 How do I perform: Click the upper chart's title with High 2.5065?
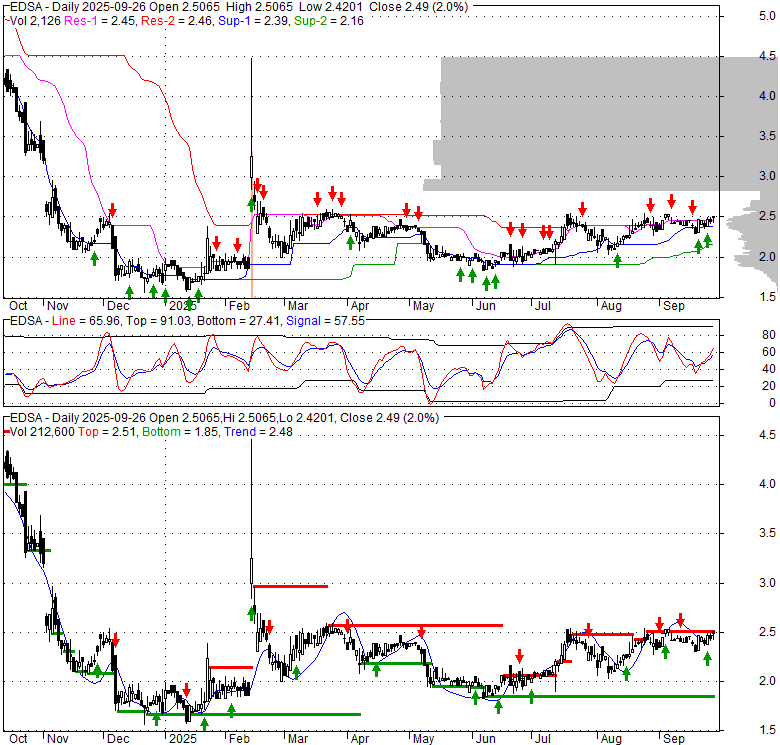[239, 7]
